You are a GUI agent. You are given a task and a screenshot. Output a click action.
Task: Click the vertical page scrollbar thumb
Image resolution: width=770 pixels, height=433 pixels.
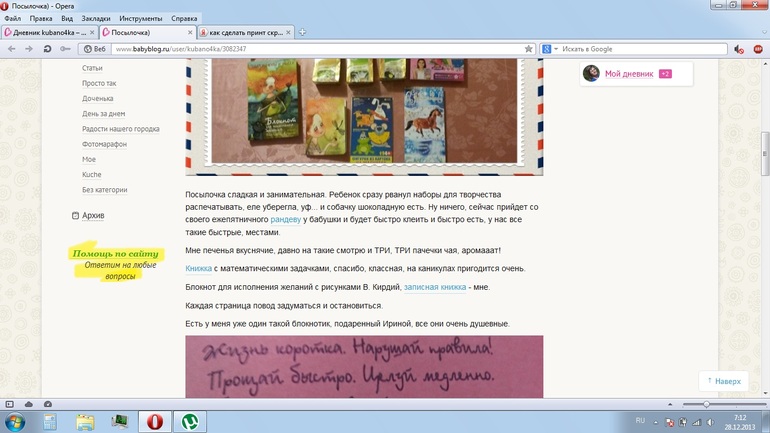[765, 154]
